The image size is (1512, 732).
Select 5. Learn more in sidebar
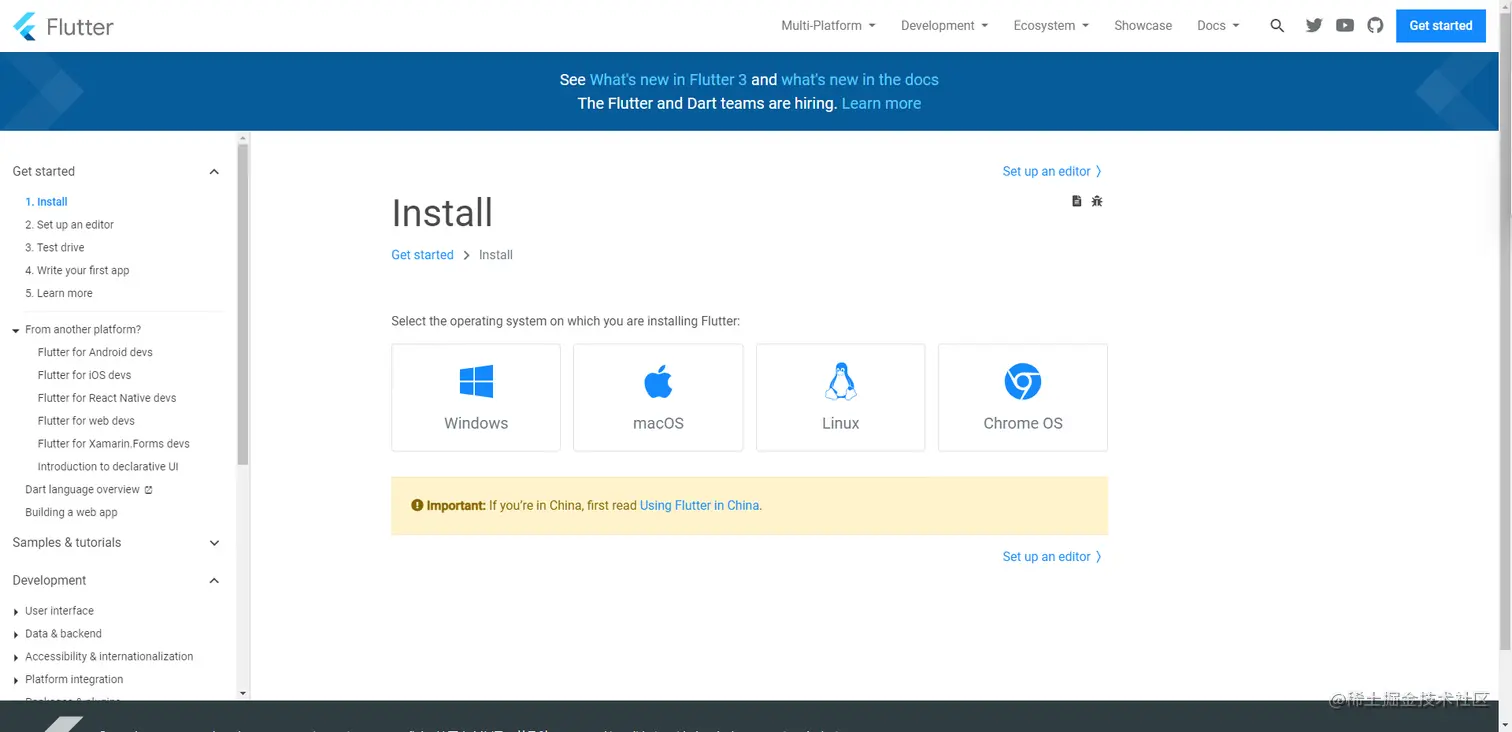58,294
